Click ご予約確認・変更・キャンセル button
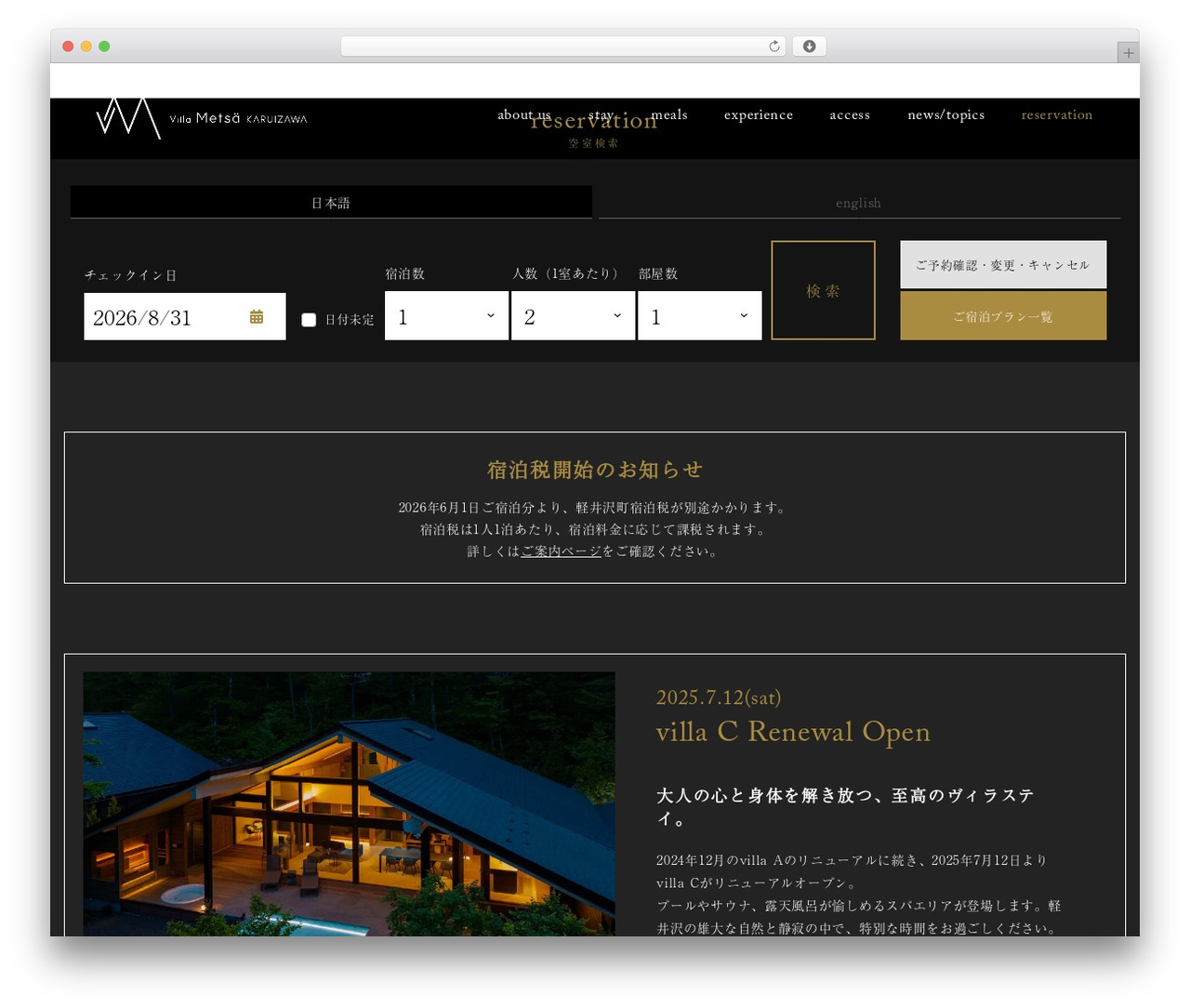1190x1008 pixels. [x=1003, y=265]
